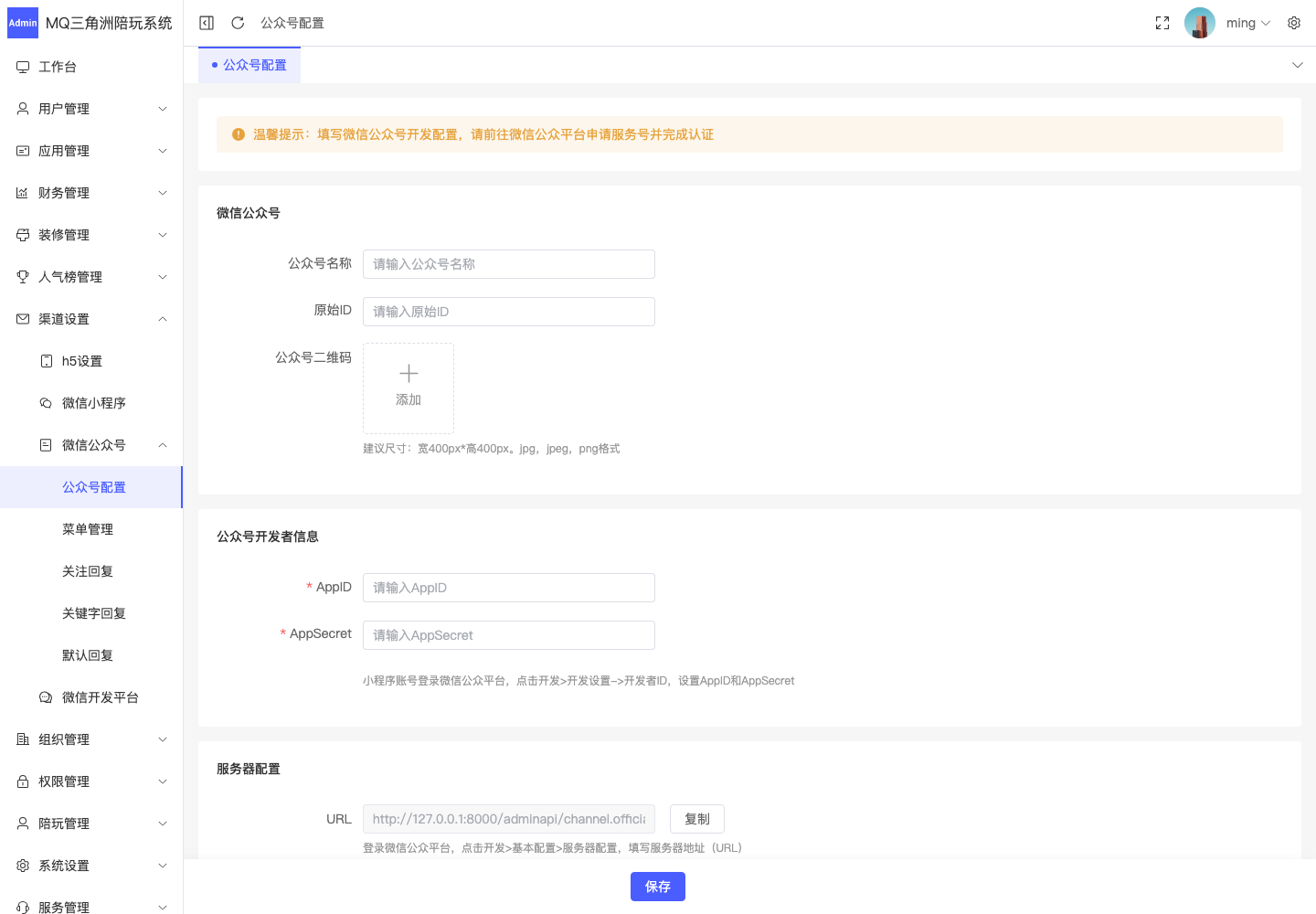This screenshot has width=1316, height=914.
Task: Click the refresh icon in header
Action: [238, 23]
